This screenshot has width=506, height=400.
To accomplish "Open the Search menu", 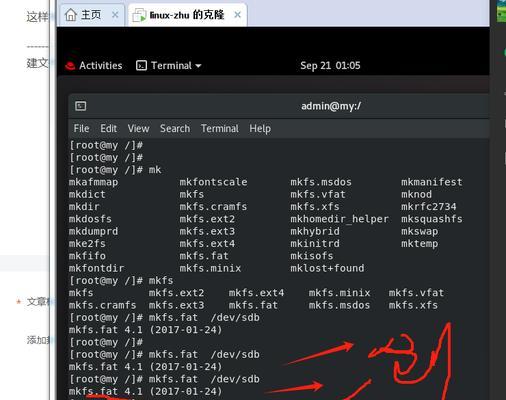I will tap(175, 128).
